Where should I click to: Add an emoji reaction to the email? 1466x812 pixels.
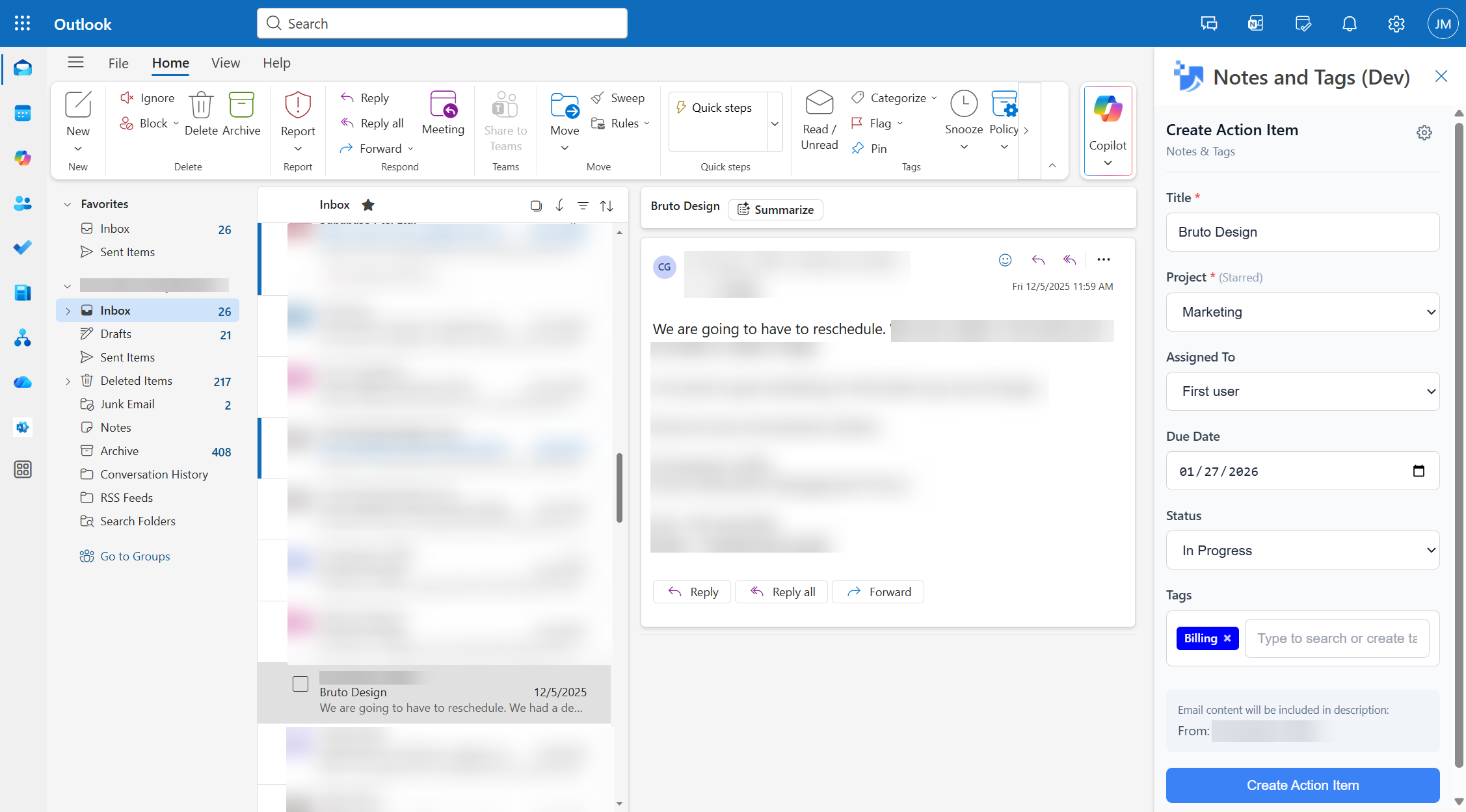point(1005,259)
